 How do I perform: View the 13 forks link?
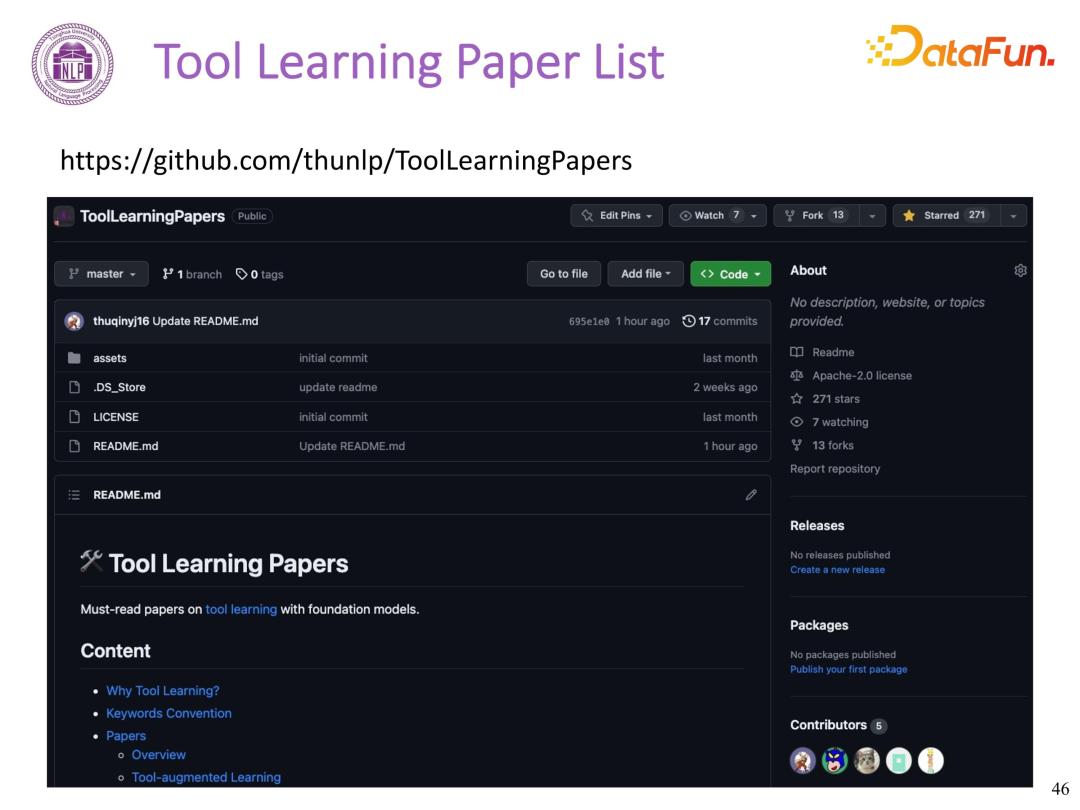pos(822,446)
